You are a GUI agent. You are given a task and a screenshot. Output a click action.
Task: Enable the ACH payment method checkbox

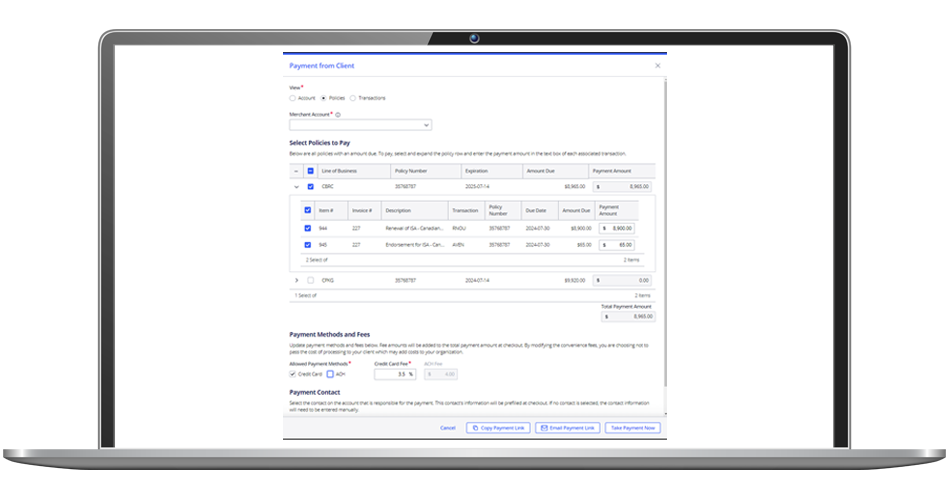(330, 375)
